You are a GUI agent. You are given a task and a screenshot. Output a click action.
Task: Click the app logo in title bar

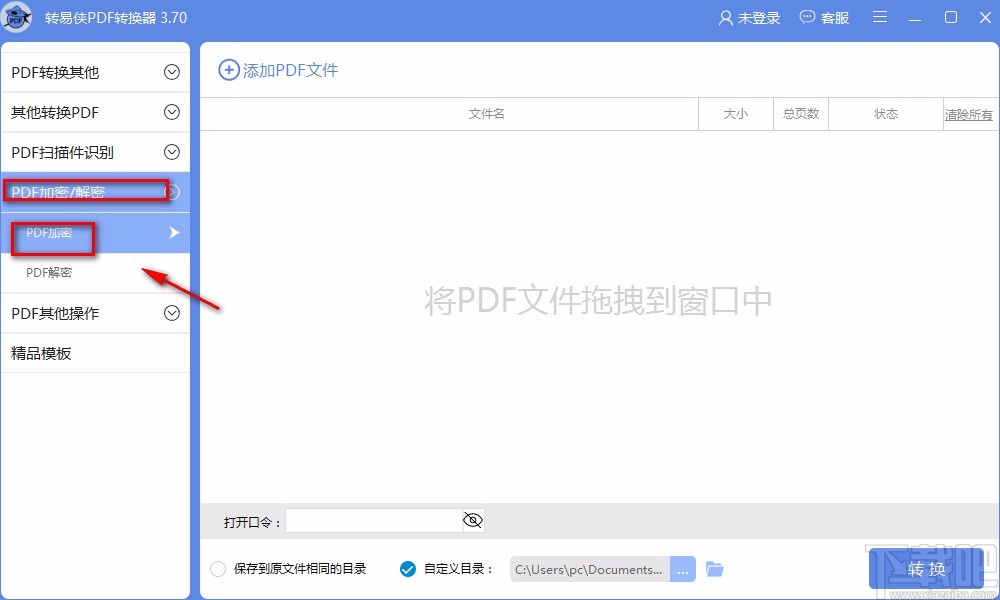17,17
